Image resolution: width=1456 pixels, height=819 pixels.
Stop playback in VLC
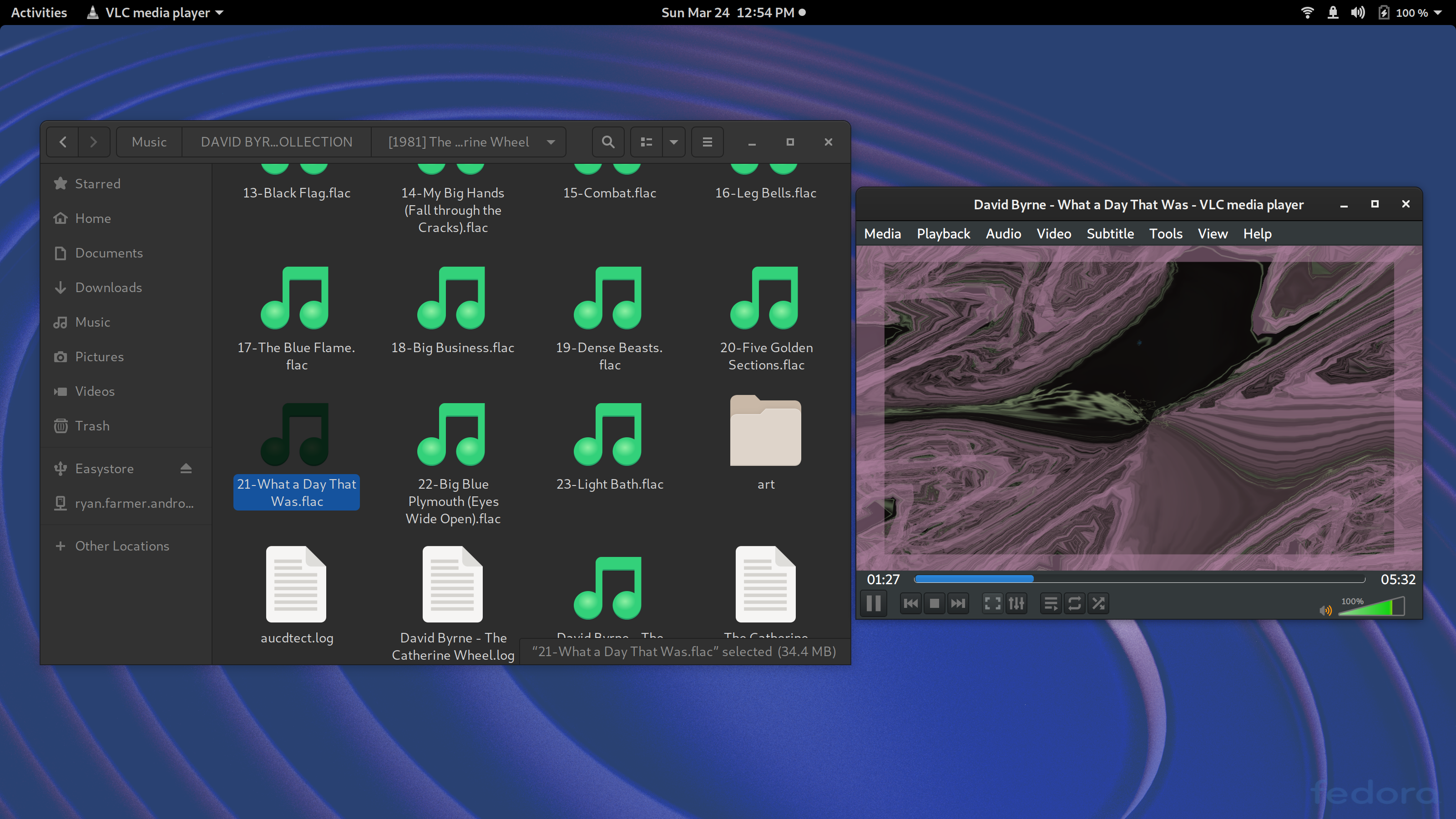click(x=934, y=604)
